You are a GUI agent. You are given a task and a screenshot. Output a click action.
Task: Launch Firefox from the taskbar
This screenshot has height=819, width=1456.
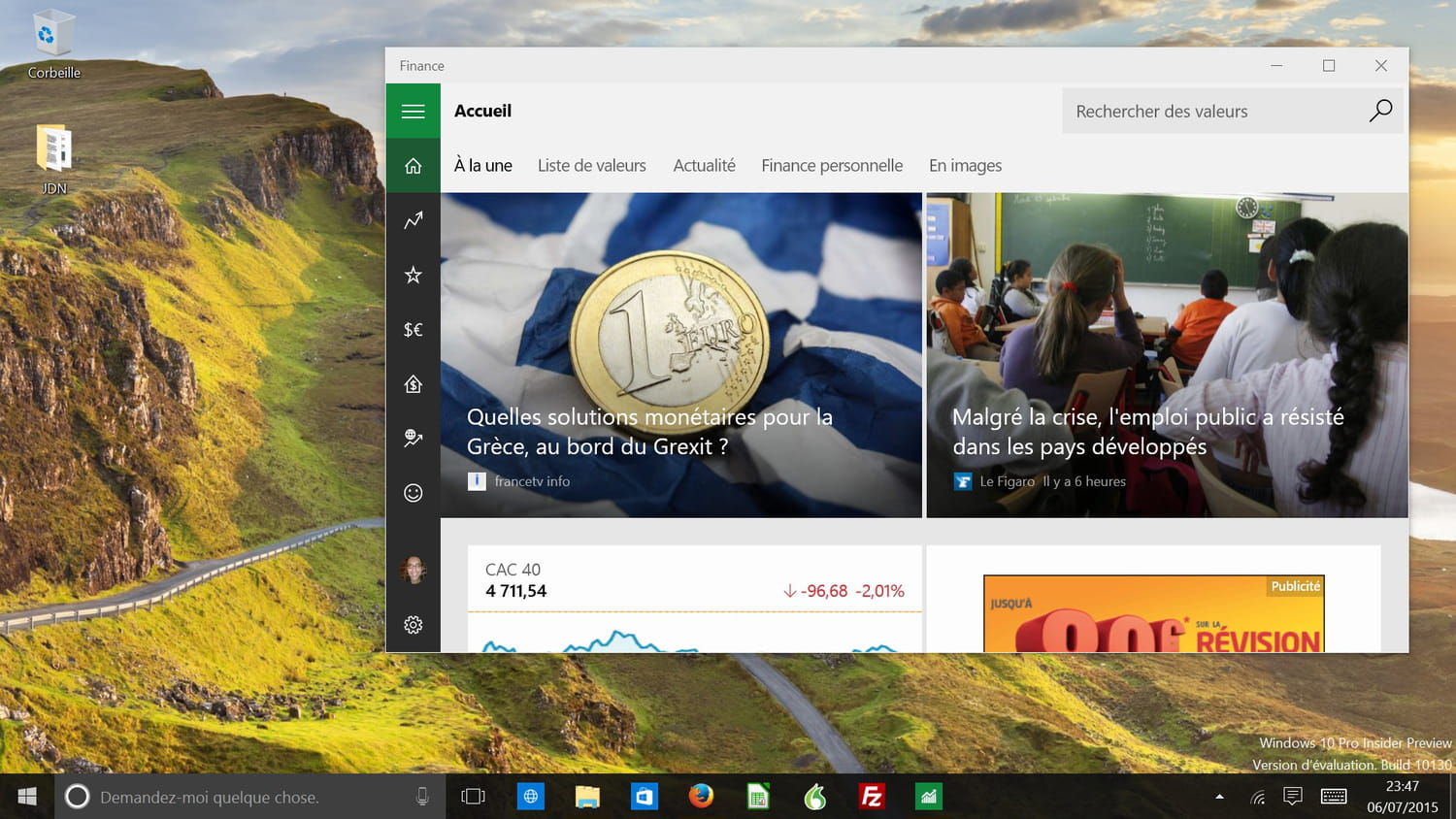[701, 797]
